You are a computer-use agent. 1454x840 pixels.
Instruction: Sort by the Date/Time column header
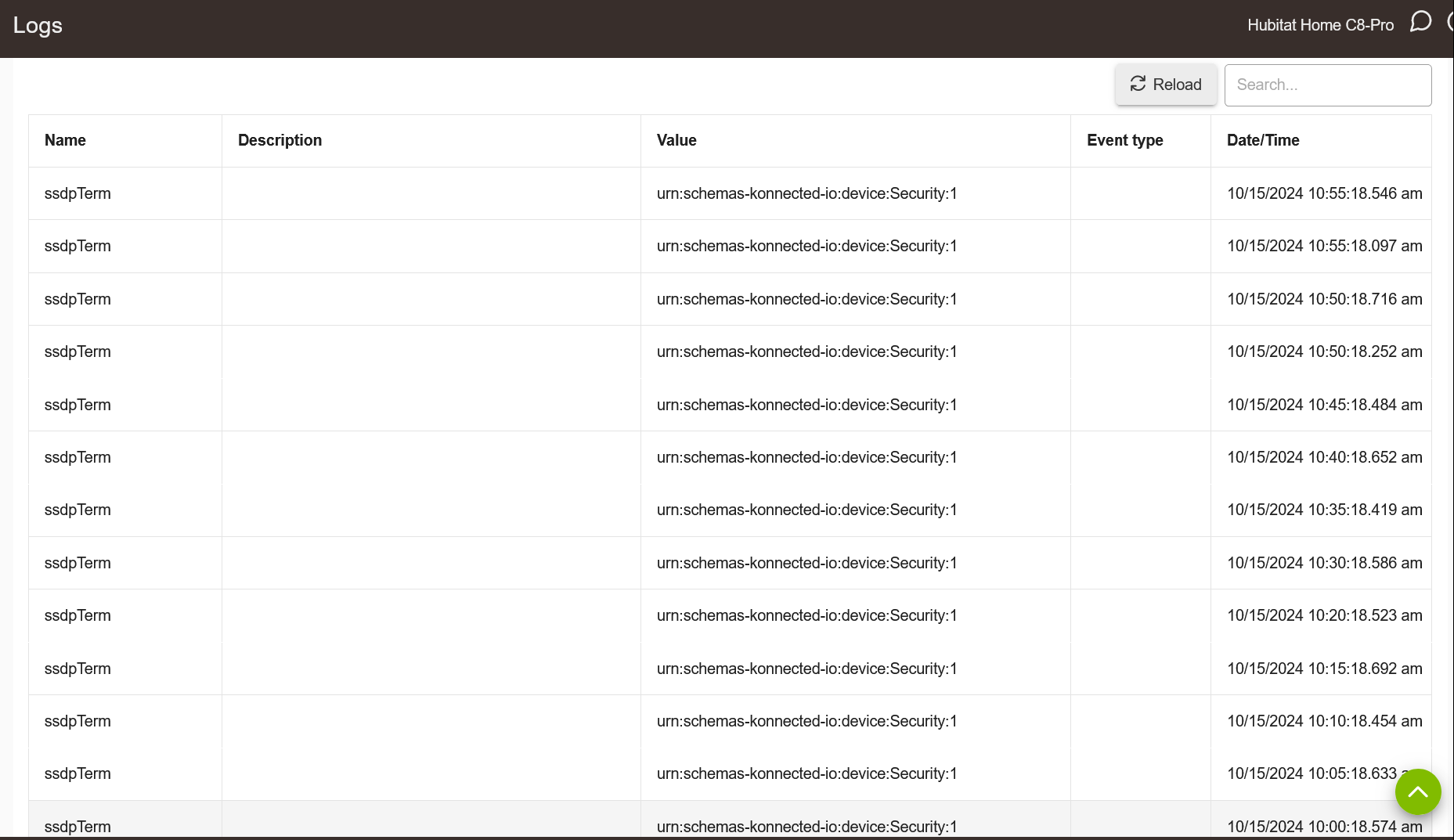click(x=1262, y=140)
